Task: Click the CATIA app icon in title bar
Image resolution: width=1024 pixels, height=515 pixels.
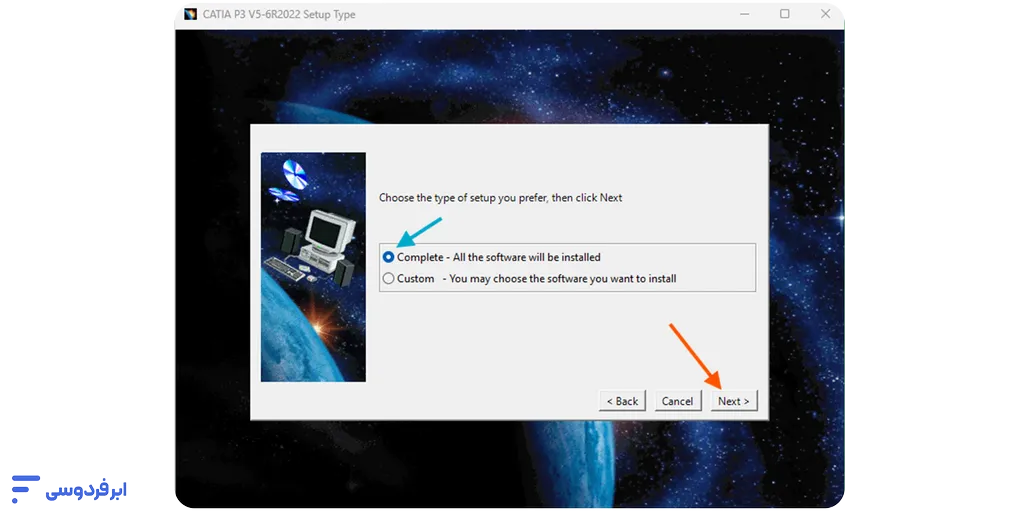Action: (190, 14)
